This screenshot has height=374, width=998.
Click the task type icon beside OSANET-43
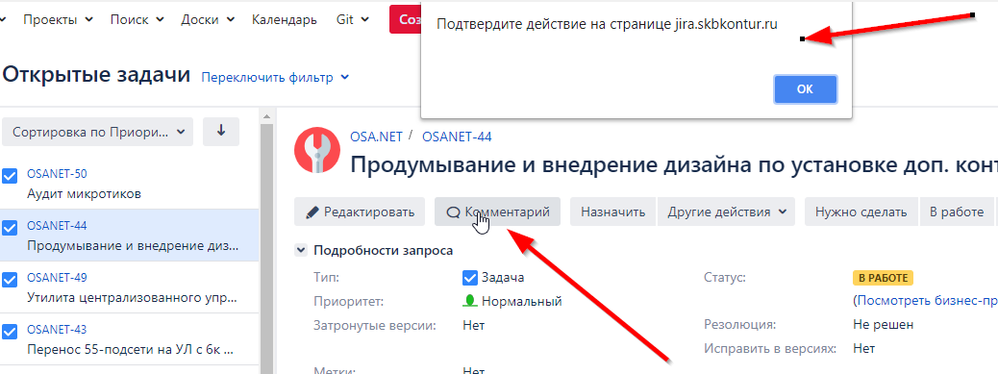[10, 332]
